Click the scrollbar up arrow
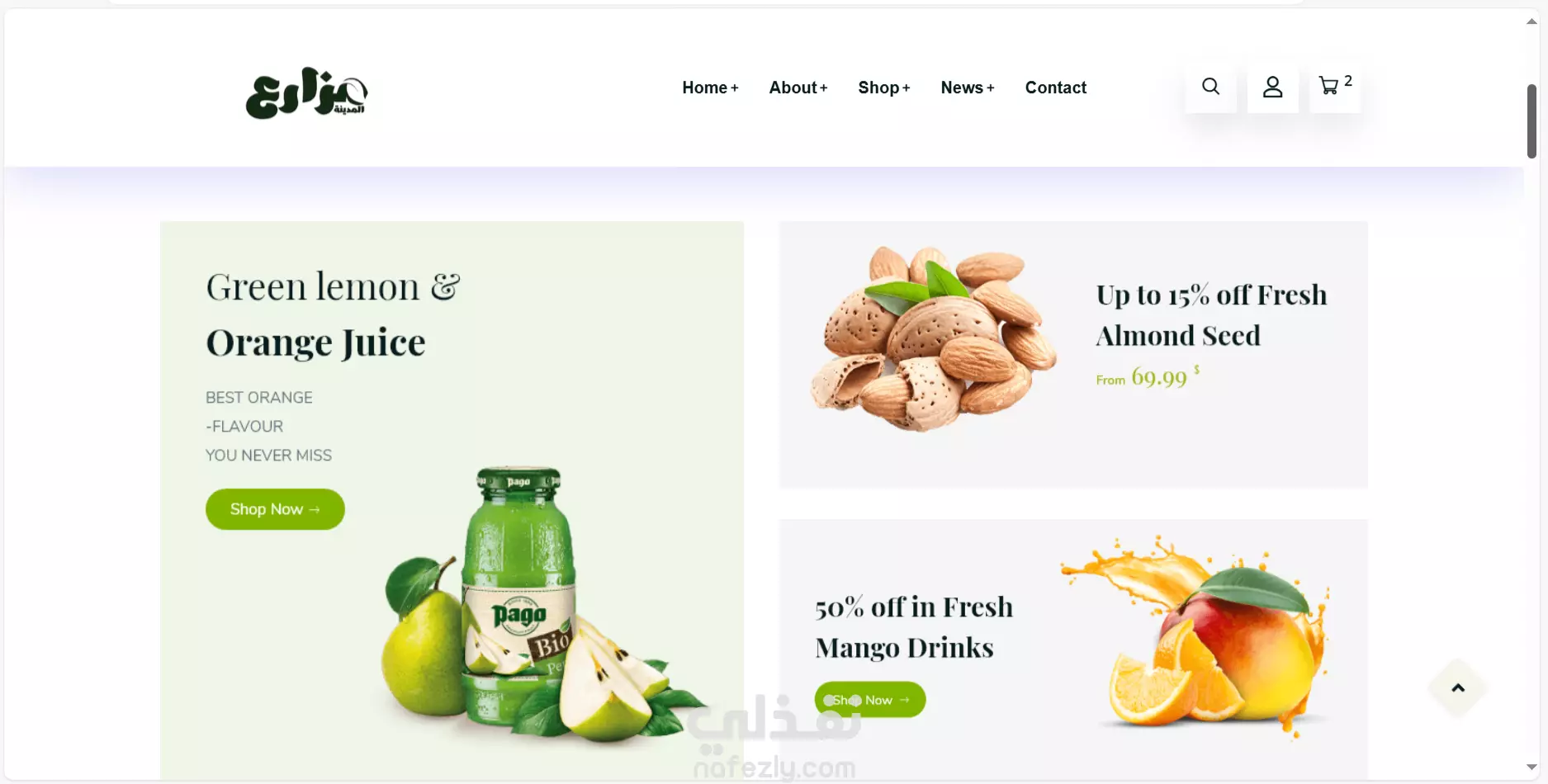Viewport: 1548px width, 784px height. (1531, 22)
